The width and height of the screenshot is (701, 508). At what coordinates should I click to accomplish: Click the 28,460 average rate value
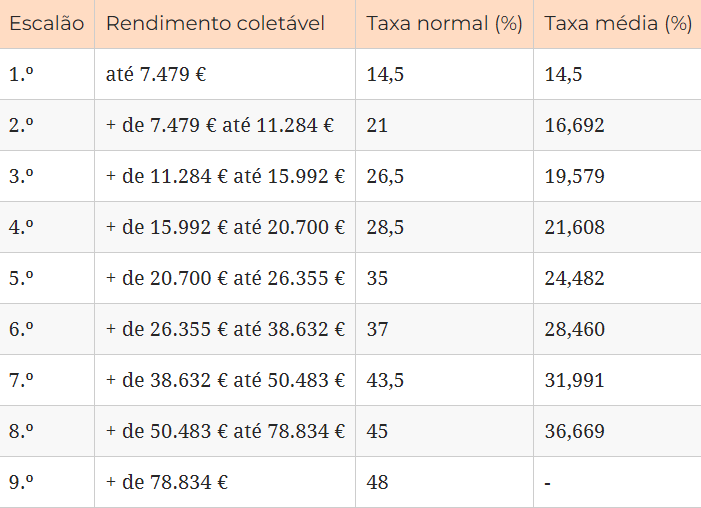click(x=574, y=329)
